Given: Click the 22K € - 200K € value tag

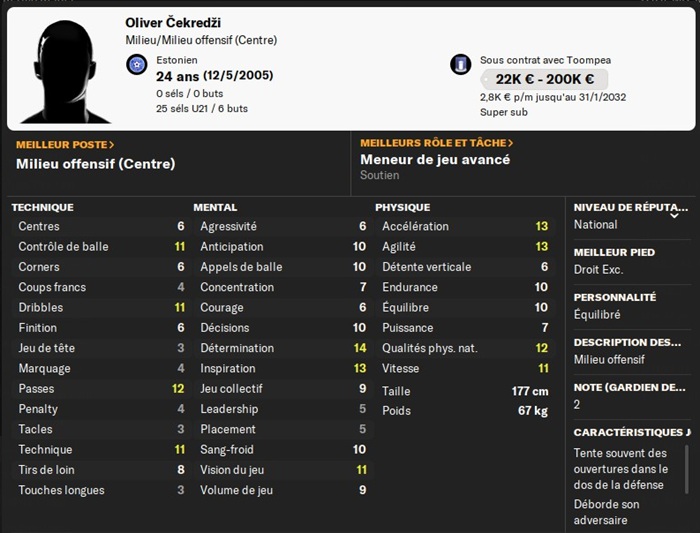Looking at the screenshot, I should pos(544,79).
